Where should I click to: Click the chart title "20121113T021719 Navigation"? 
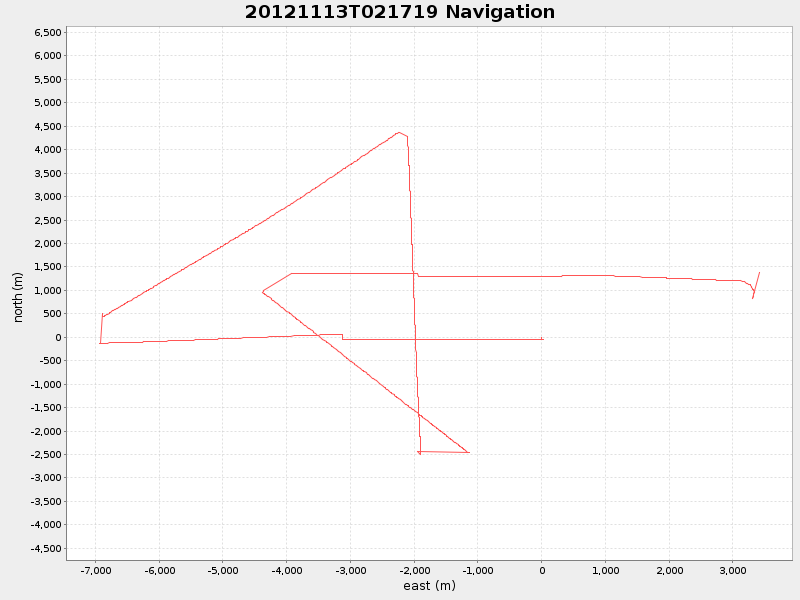398,12
